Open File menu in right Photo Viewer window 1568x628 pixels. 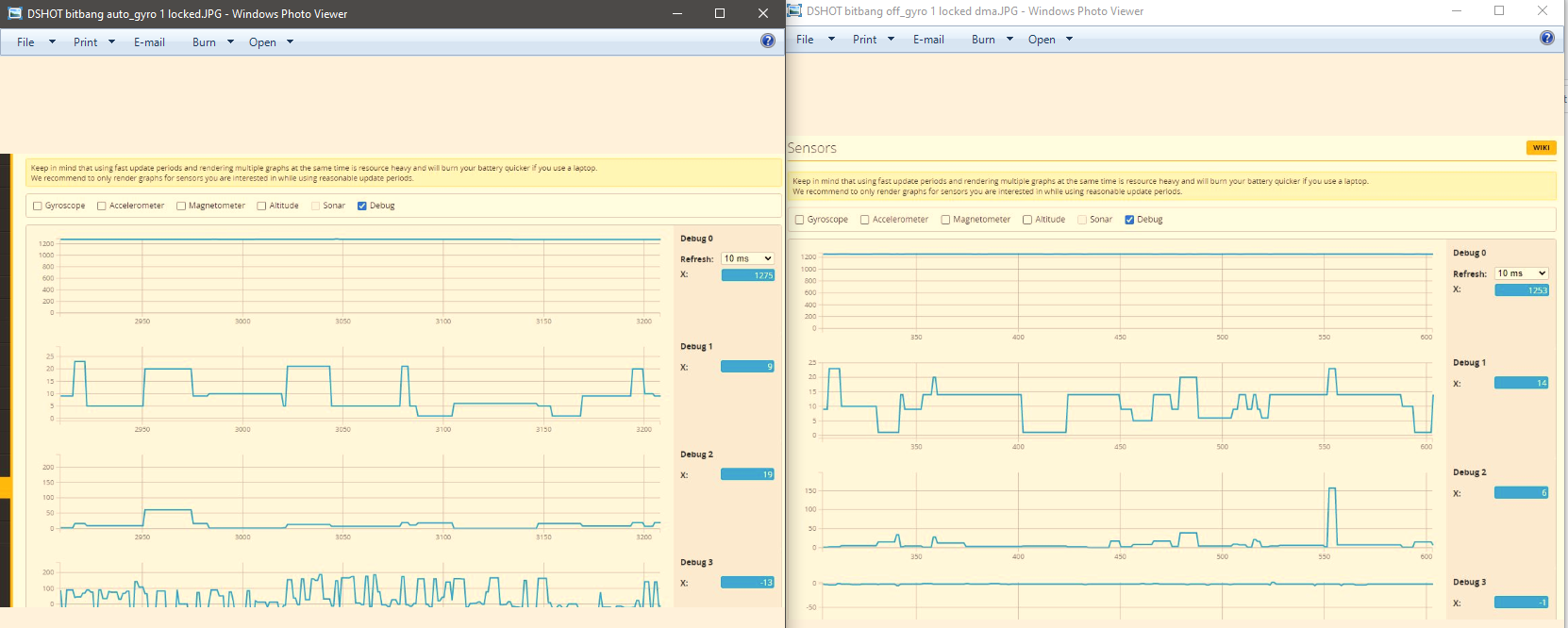815,40
